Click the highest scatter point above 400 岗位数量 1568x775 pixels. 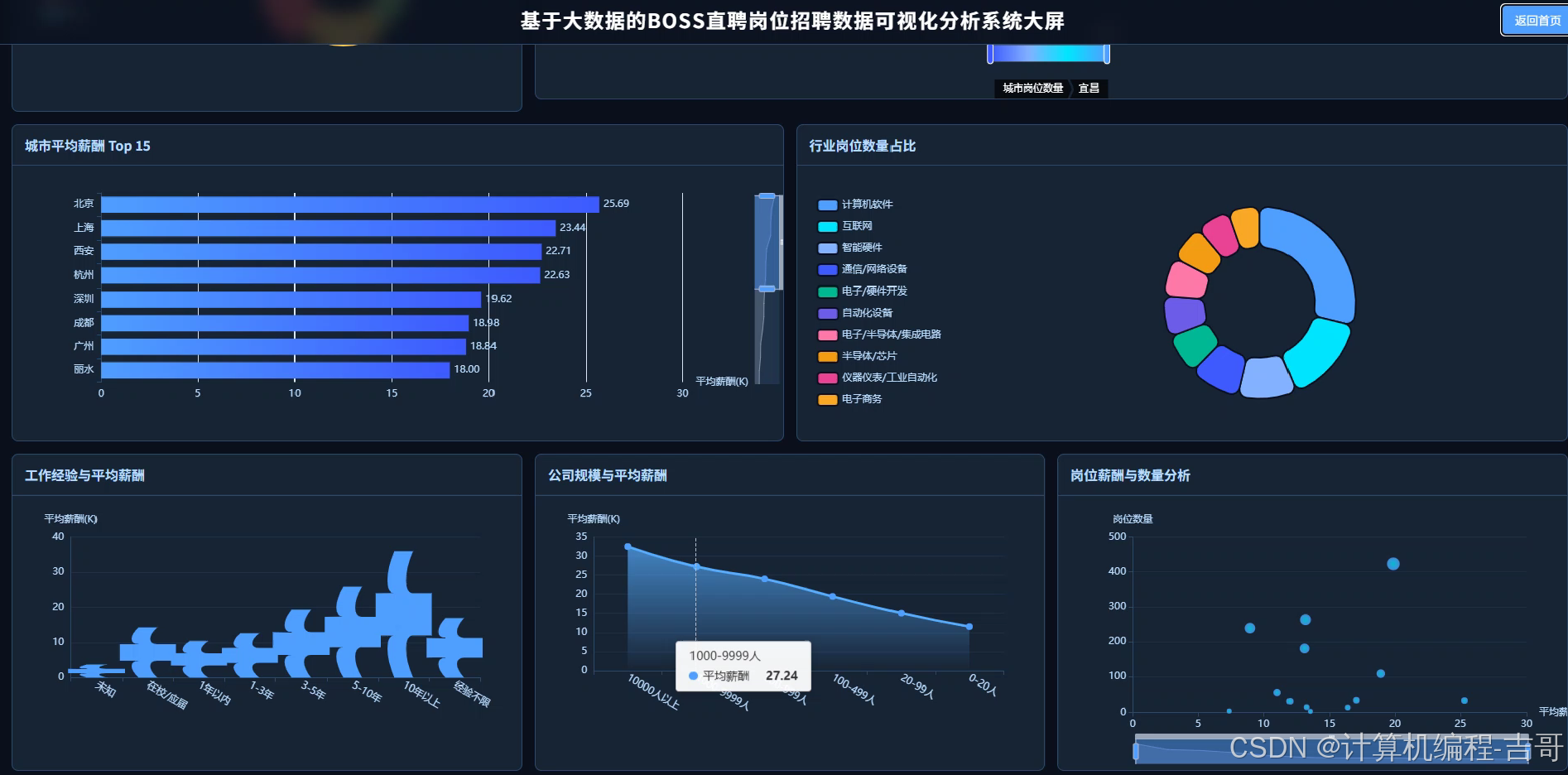(x=1393, y=564)
